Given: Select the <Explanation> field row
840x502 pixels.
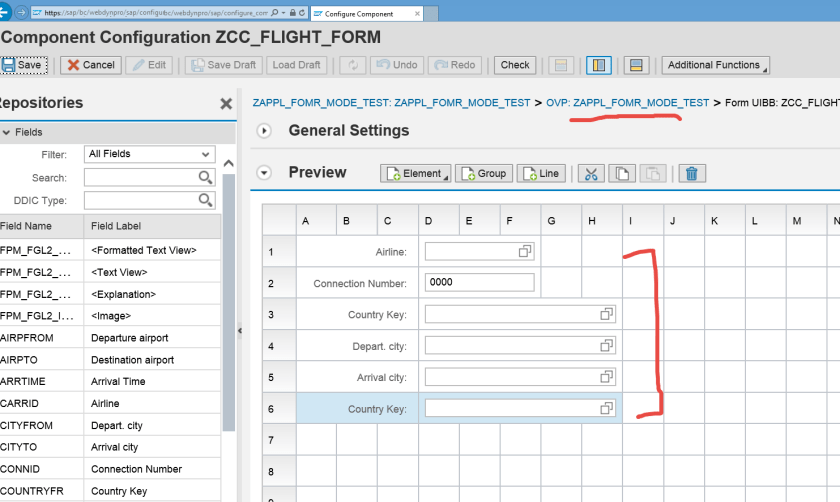Looking at the screenshot, I should (110, 294).
